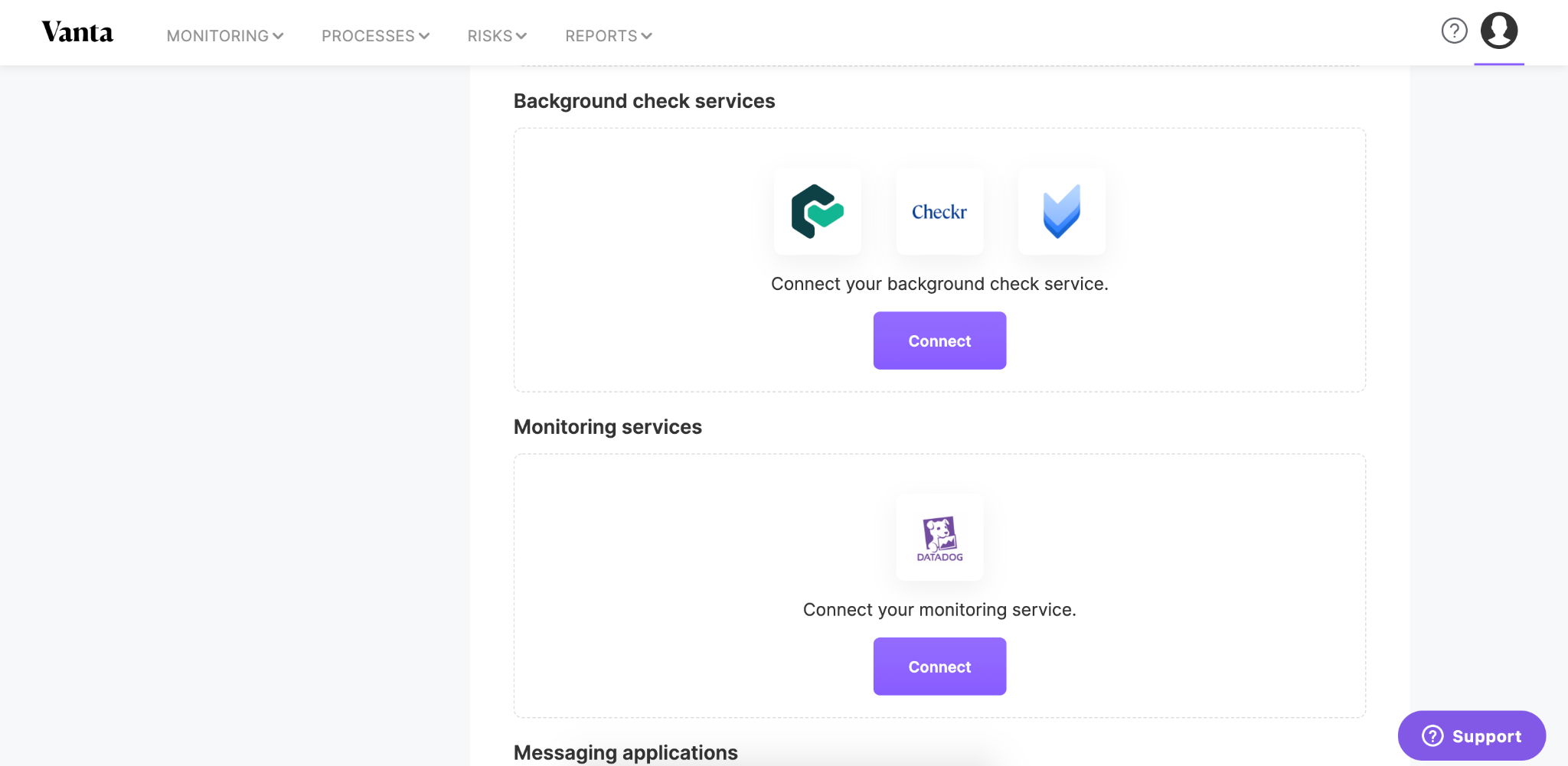Select the Checkr logo tile
The width and height of the screenshot is (1568, 766).
click(939, 211)
